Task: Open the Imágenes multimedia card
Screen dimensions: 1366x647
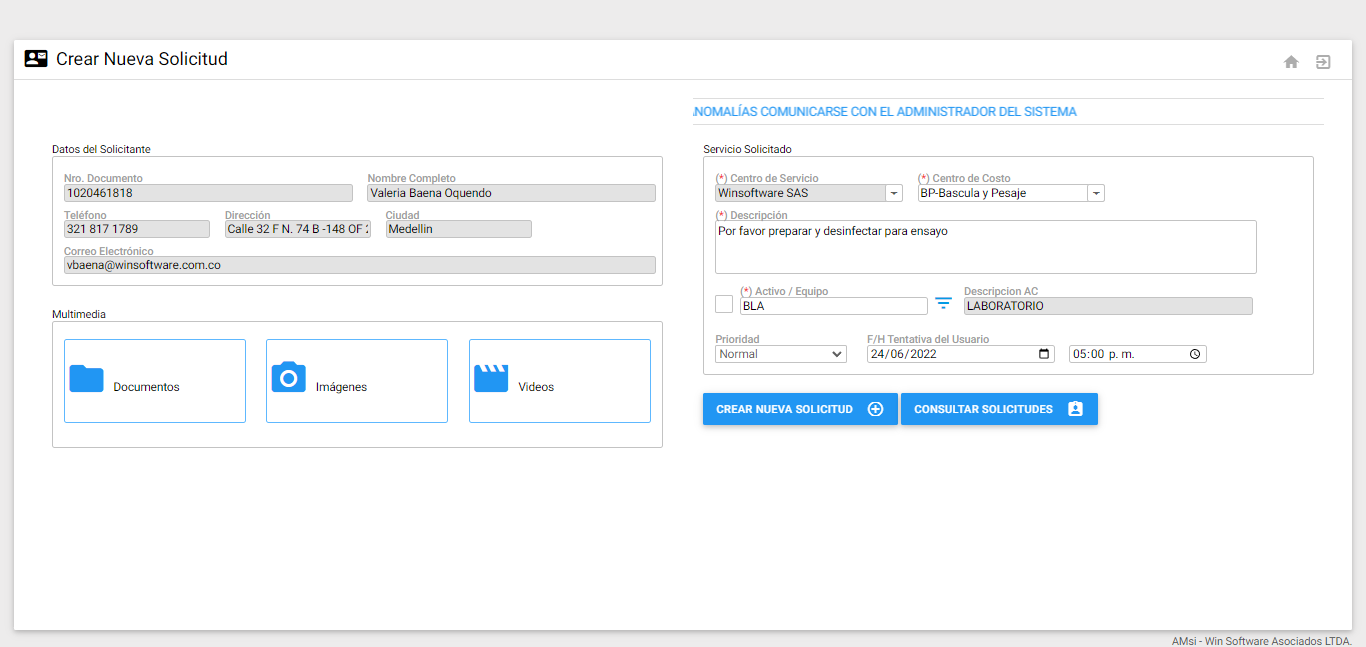Action: point(357,381)
